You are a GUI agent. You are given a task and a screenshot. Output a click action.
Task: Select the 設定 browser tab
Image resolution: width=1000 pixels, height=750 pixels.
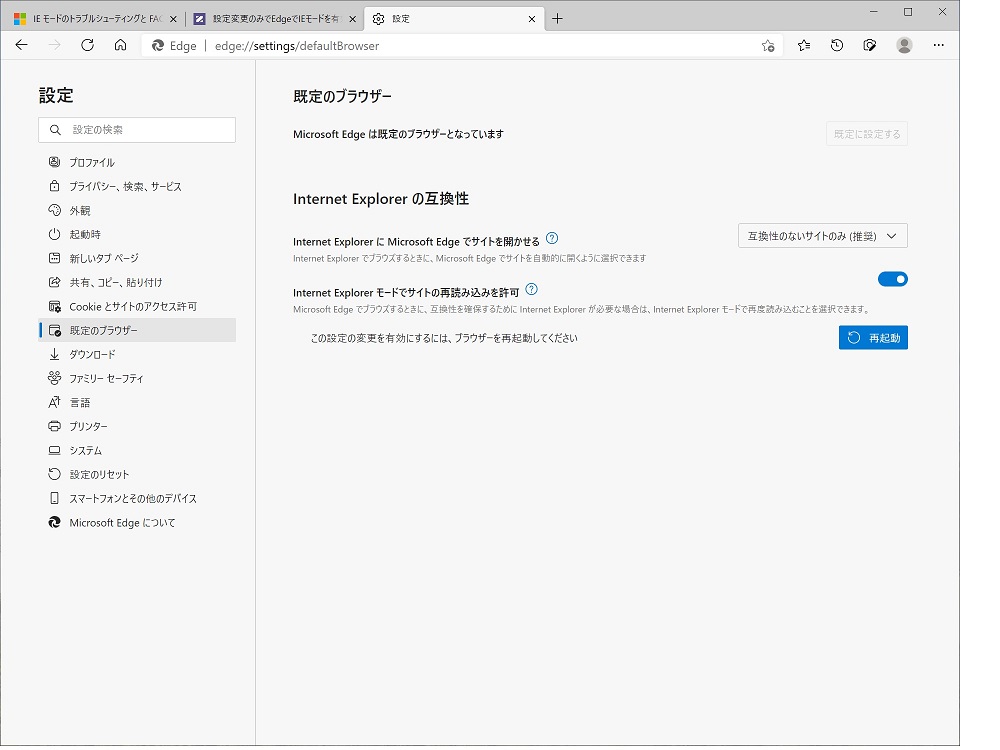point(454,19)
